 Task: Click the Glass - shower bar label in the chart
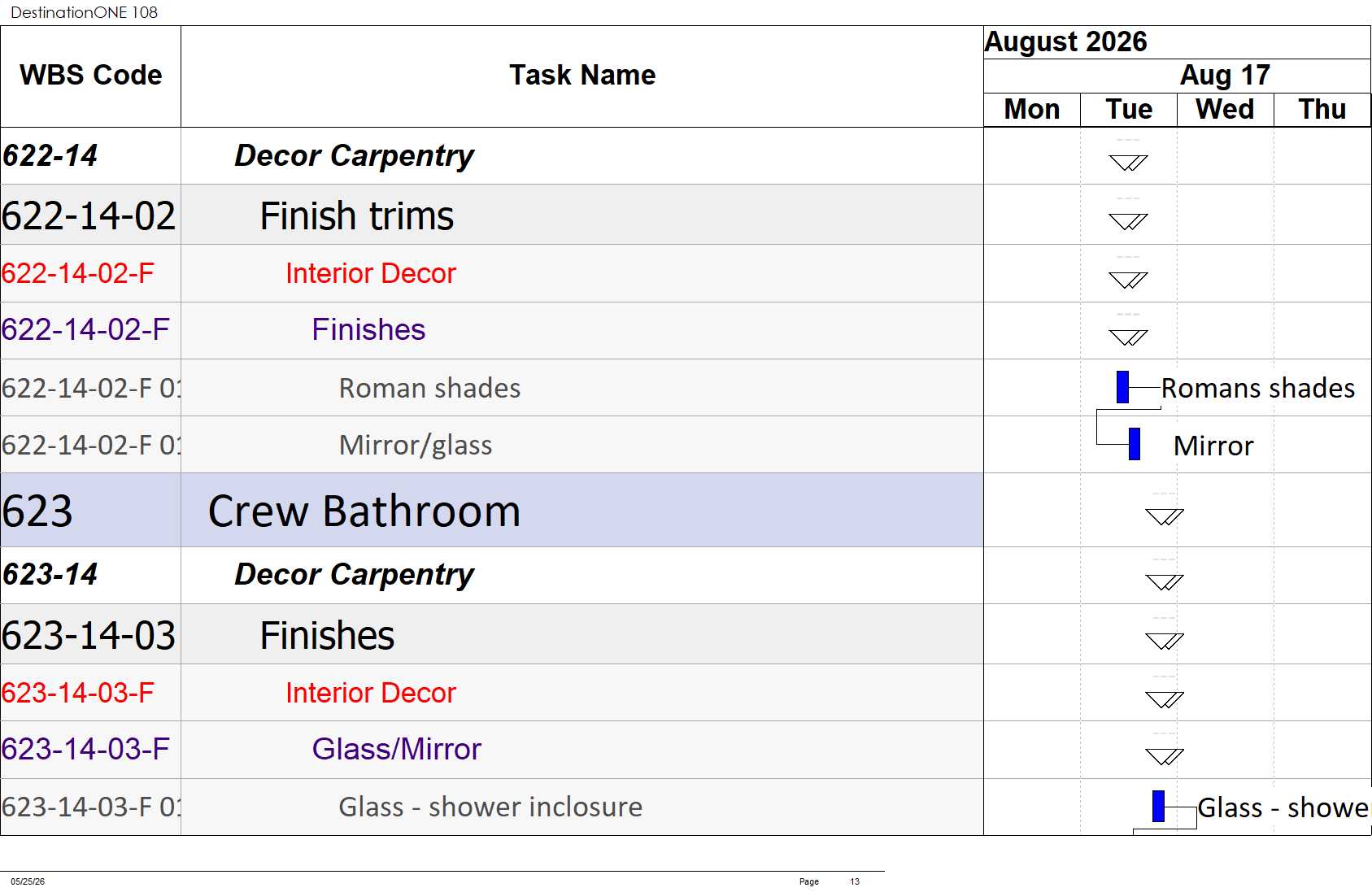(1284, 808)
